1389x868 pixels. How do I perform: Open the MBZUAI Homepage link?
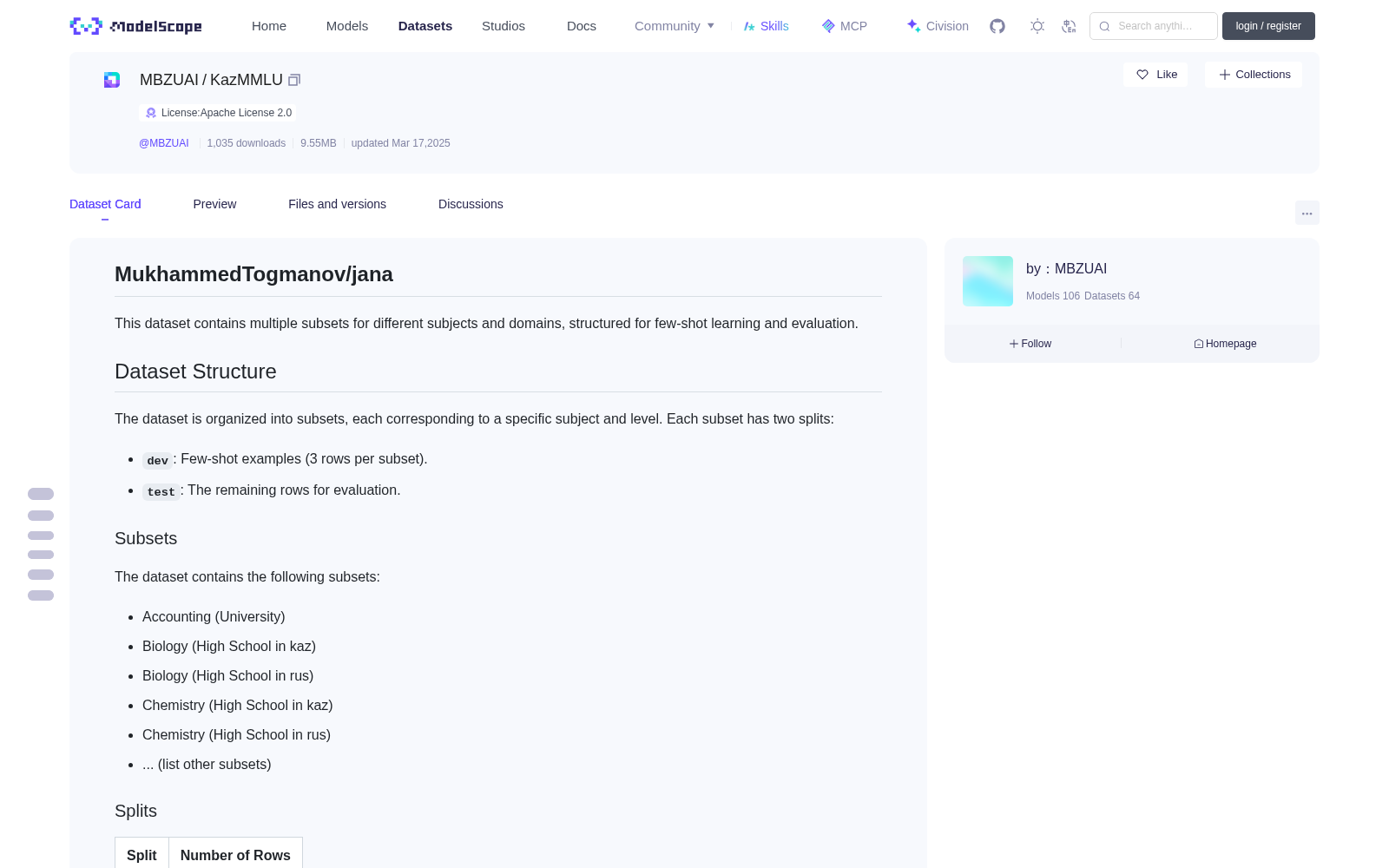1225,344
